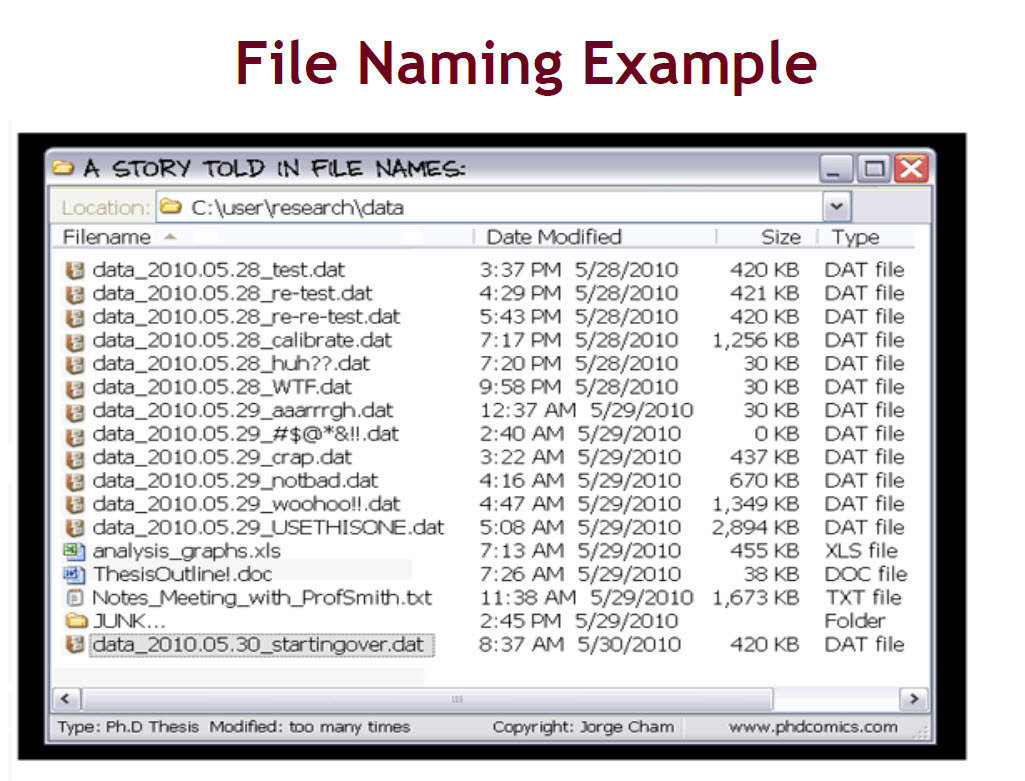
Task: Click the icon for data_2010.05.29_aaarrrgh.dat
Action: (x=75, y=412)
